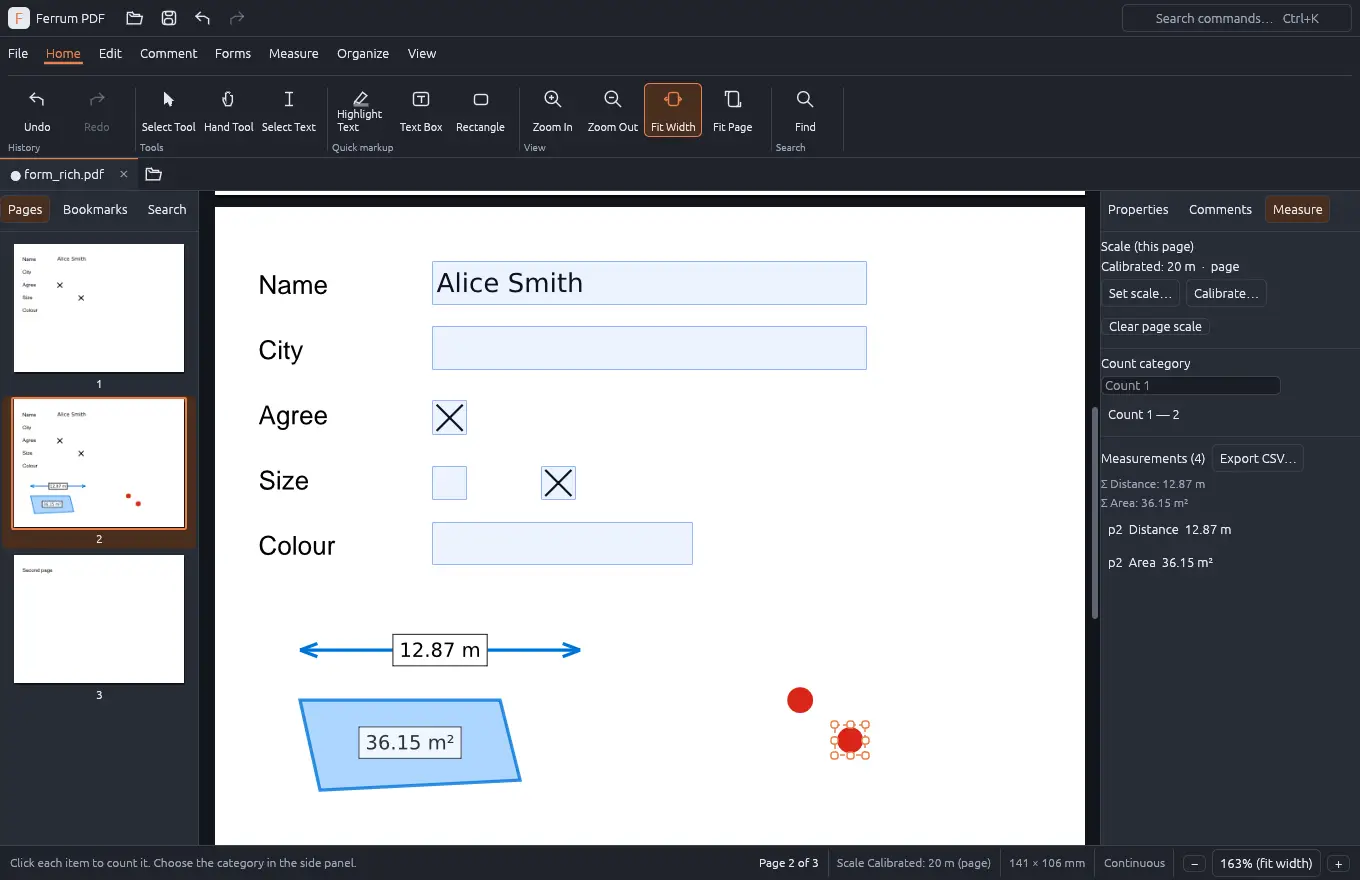Toggle Fit Width view
The image size is (1360, 880).
pyautogui.click(x=673, y=110)
